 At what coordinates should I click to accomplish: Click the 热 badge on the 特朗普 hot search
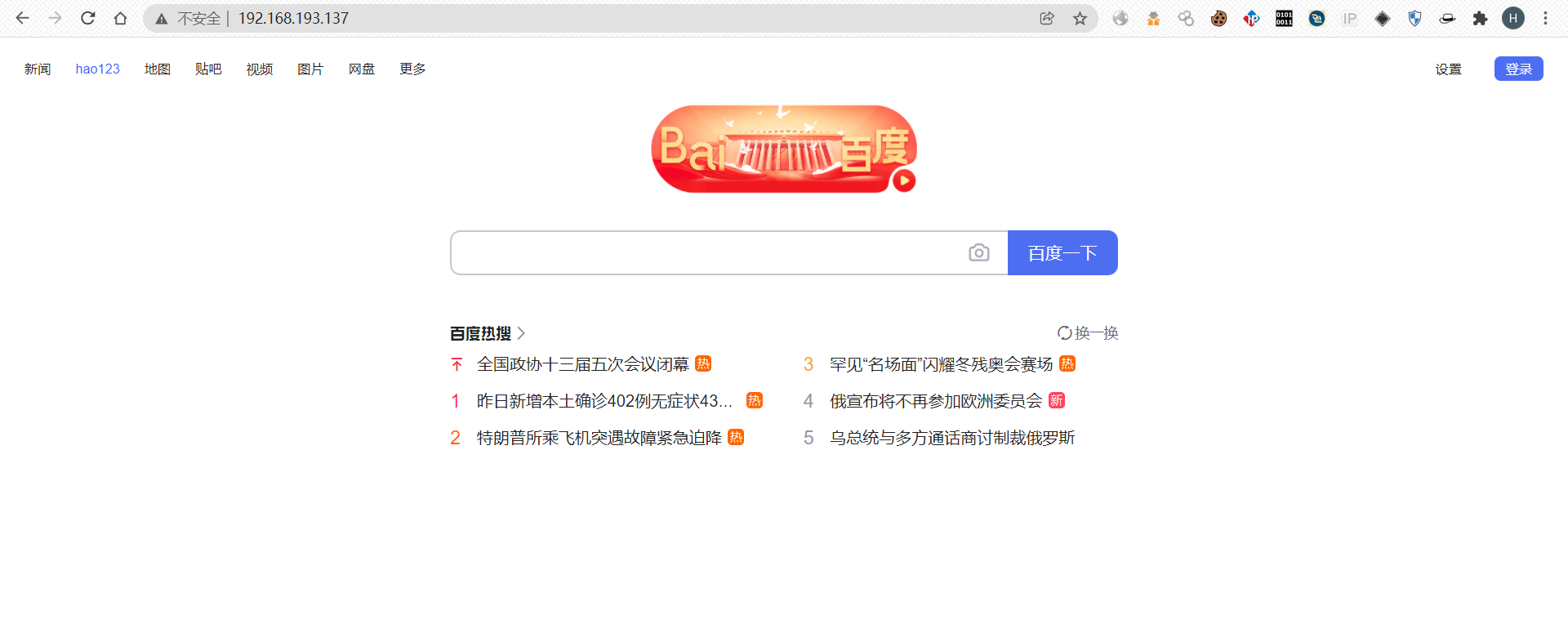pos(736,437)
